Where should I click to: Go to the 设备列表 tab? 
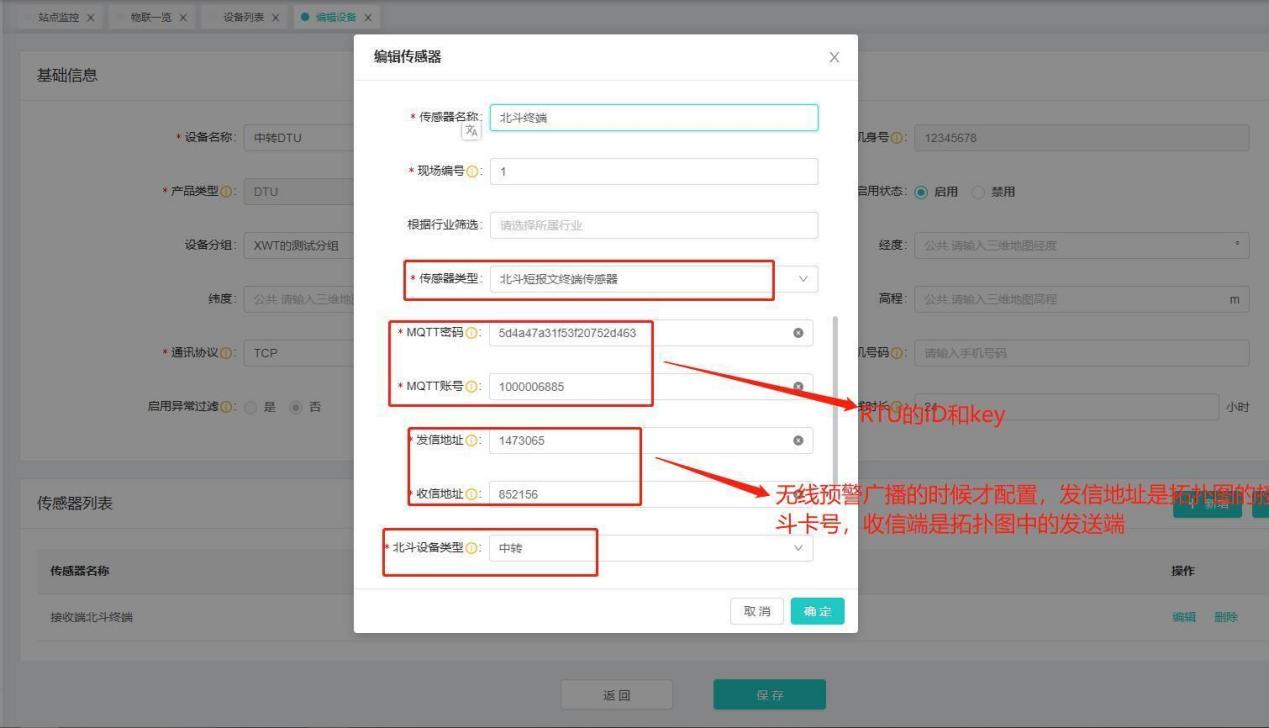[x=244, y=18]
